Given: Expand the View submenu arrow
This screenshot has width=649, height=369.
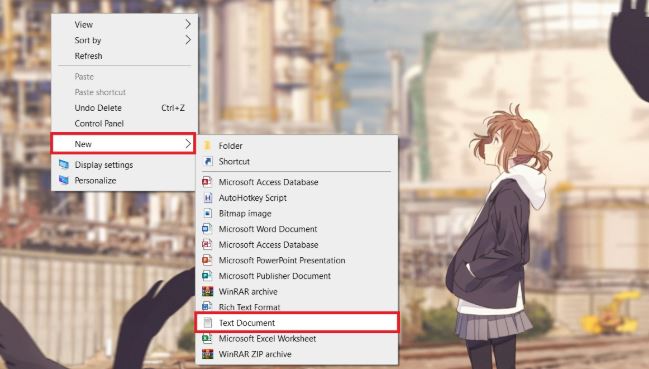Looking at the screenshot, I should tap(188, 24).
